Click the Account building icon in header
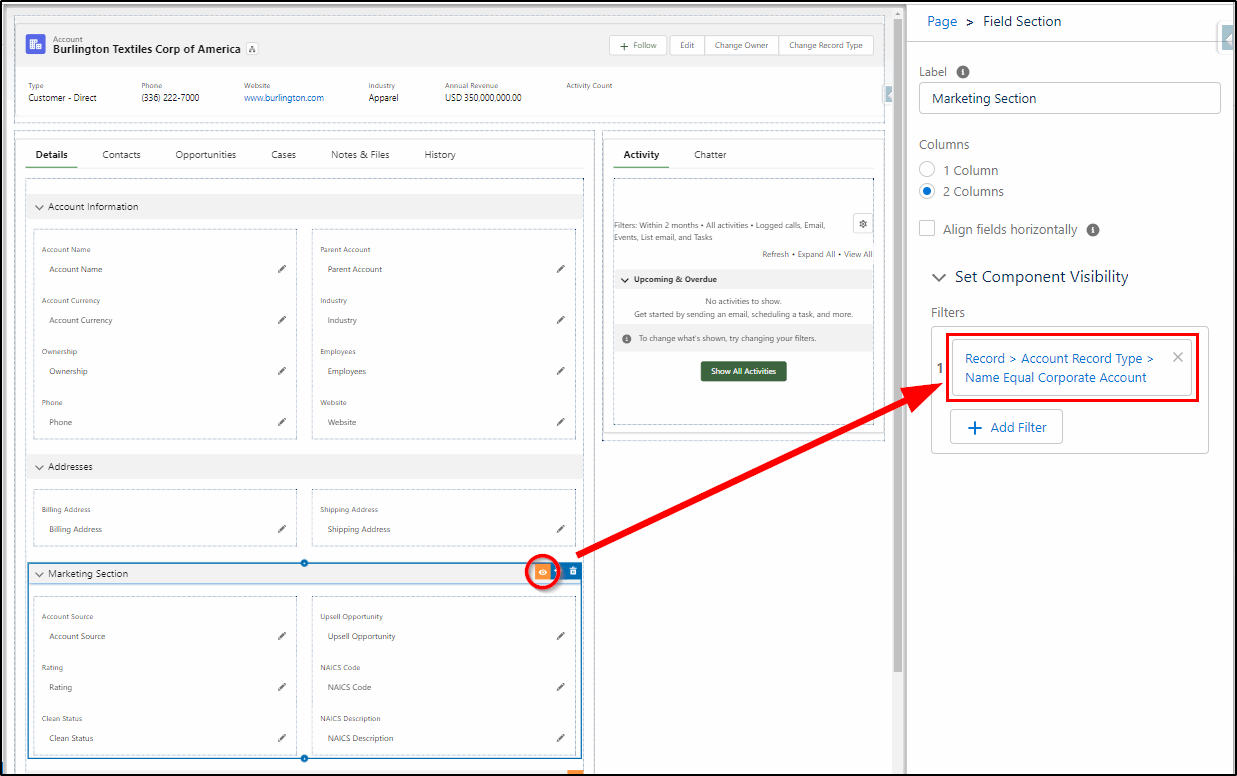 point(36,44)
